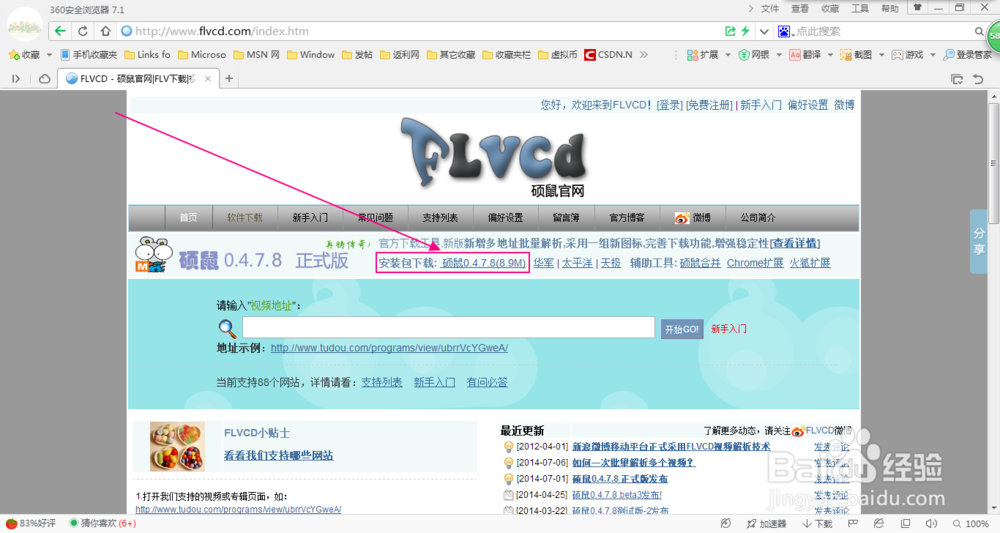Open the 下载 downloads in status bar

(x=817, y=523)
